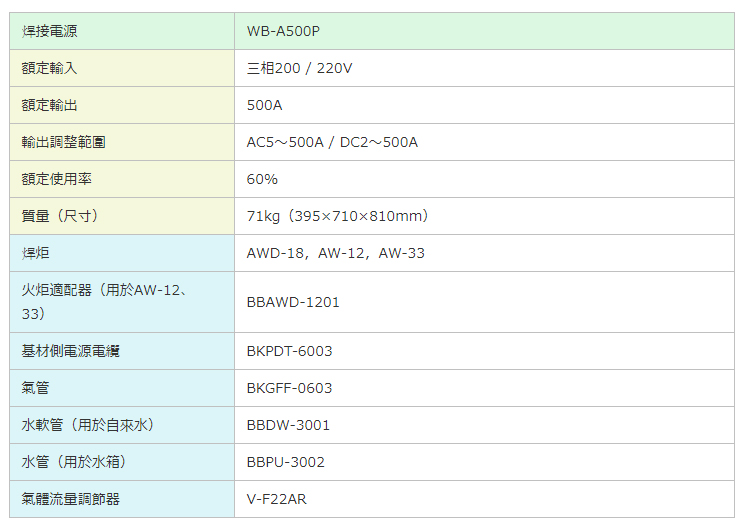Click the AWD-18, AW-12, AW-33 text
Image resolution: width=743 pixels, height=529 pixels.
pyautogui.click(x=335, y=253)
